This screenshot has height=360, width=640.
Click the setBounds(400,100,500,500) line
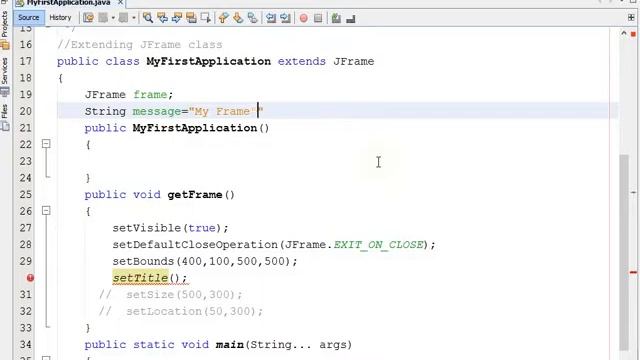(205, 261)
